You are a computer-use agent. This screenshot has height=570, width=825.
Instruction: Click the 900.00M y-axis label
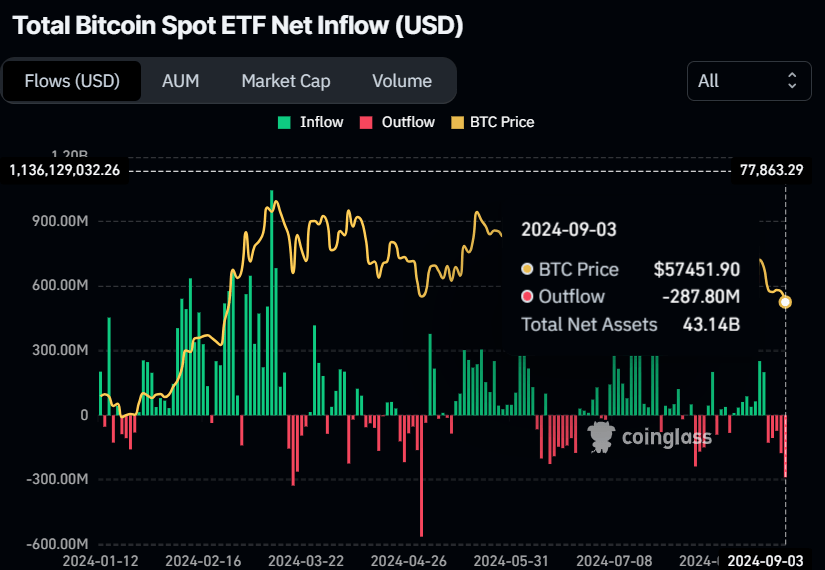pyautogui.click(x=60, y=221)
